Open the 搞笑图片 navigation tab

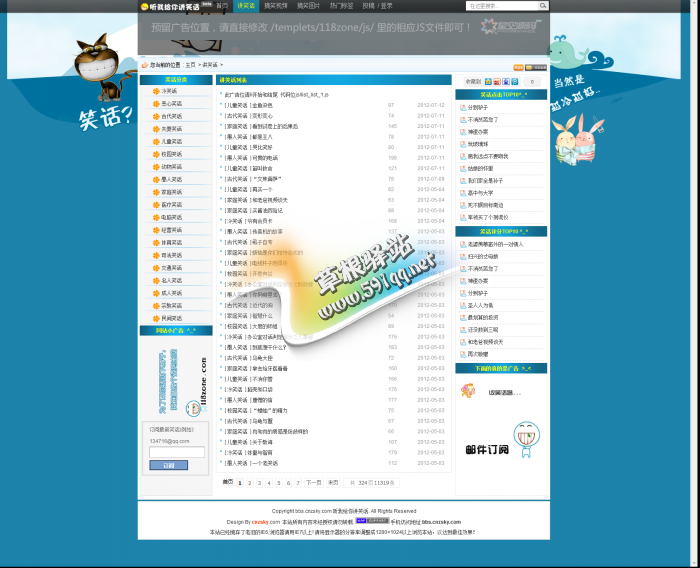pos(308,6)
